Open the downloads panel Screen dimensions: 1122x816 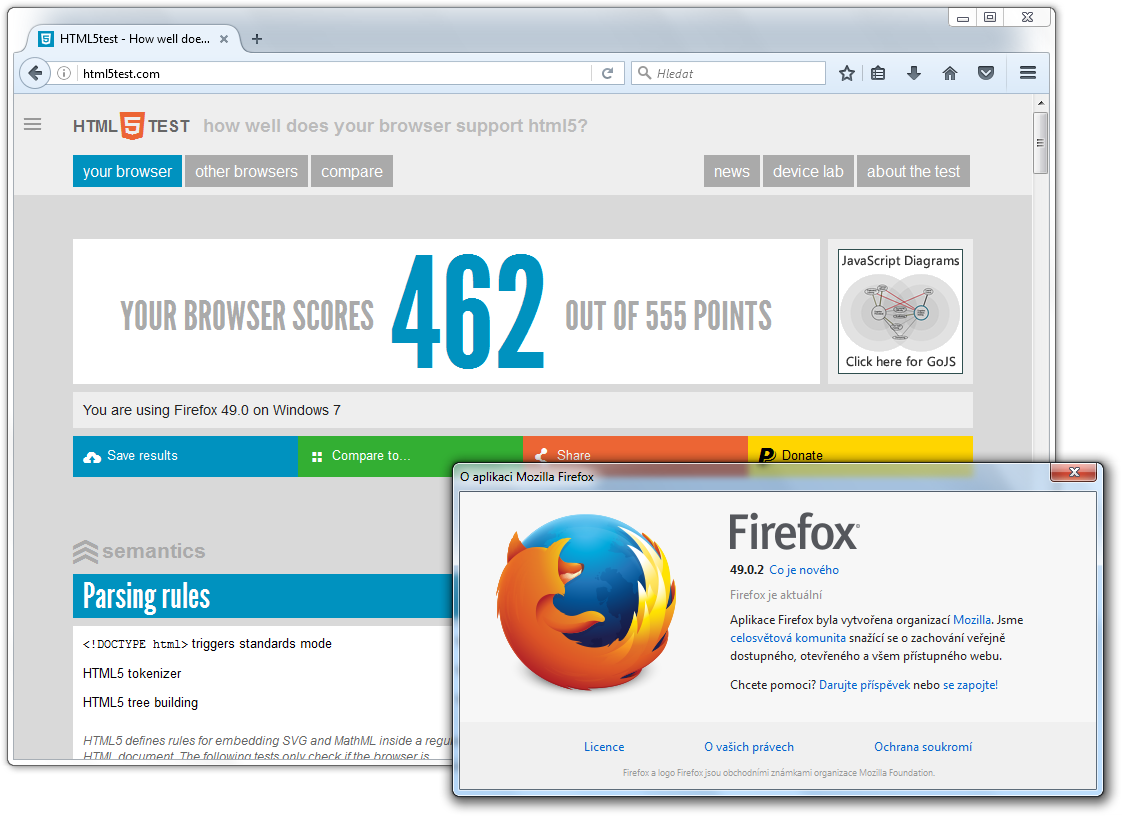[914, 73]
